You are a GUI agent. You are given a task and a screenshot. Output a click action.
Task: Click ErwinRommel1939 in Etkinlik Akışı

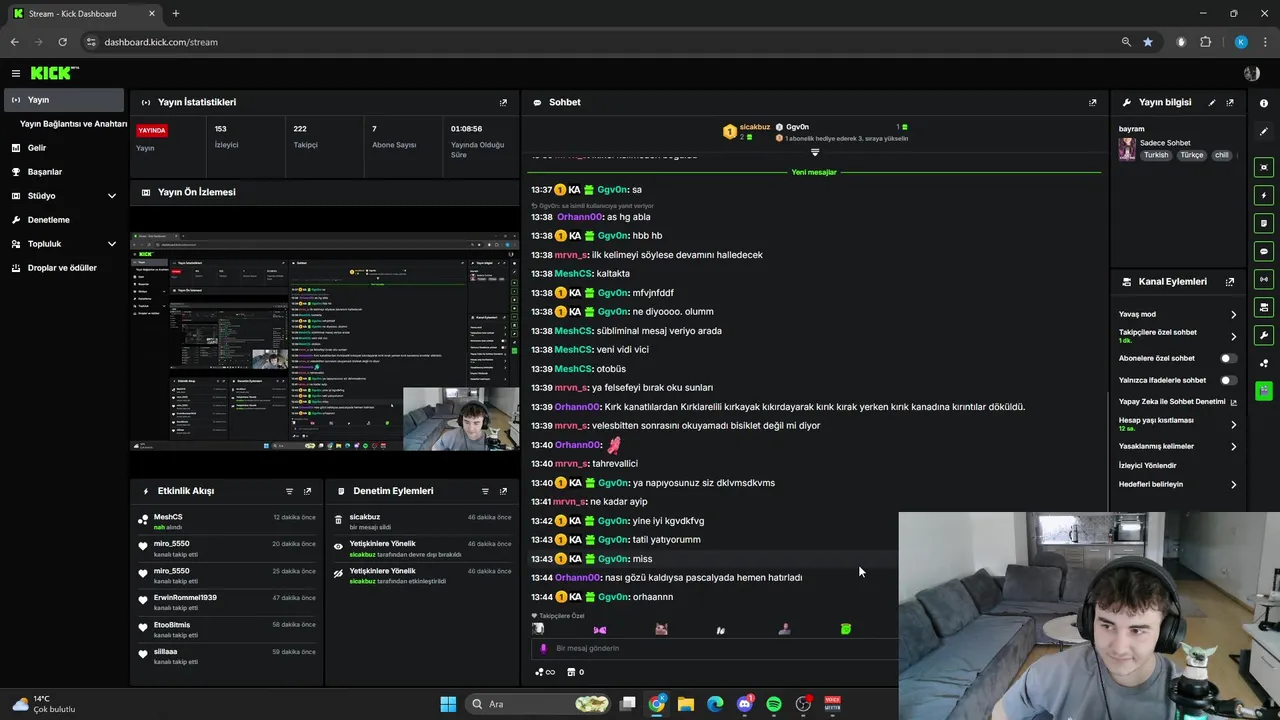point(185,598)
